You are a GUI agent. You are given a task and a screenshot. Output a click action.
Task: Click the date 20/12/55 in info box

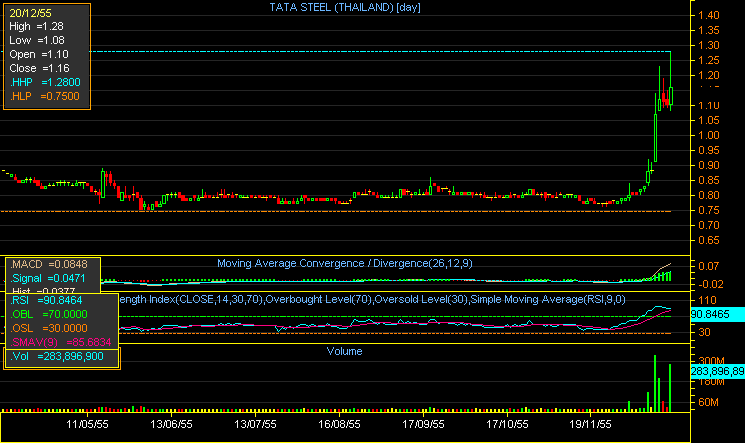(30, 13)
